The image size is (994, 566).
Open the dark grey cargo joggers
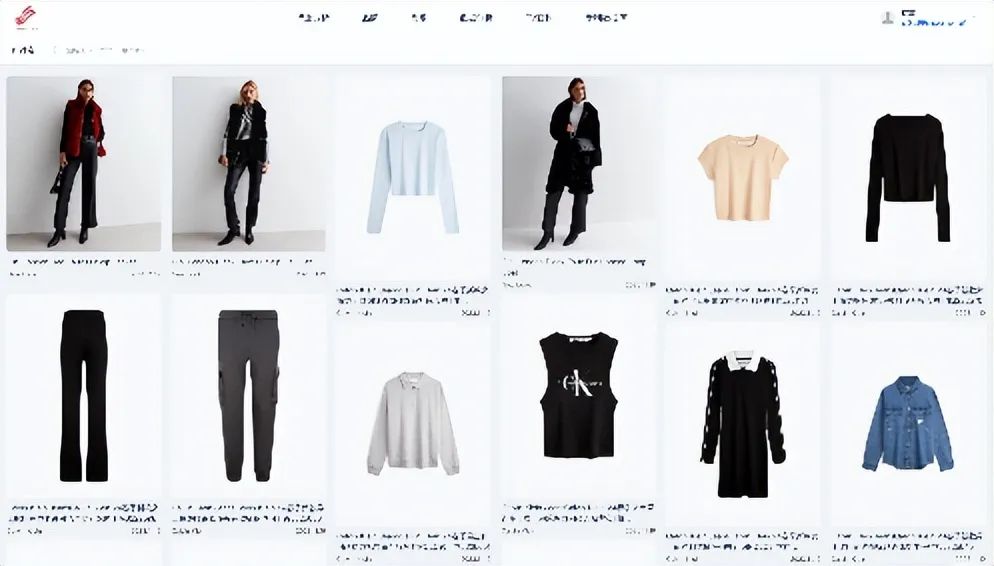point(248,396)
